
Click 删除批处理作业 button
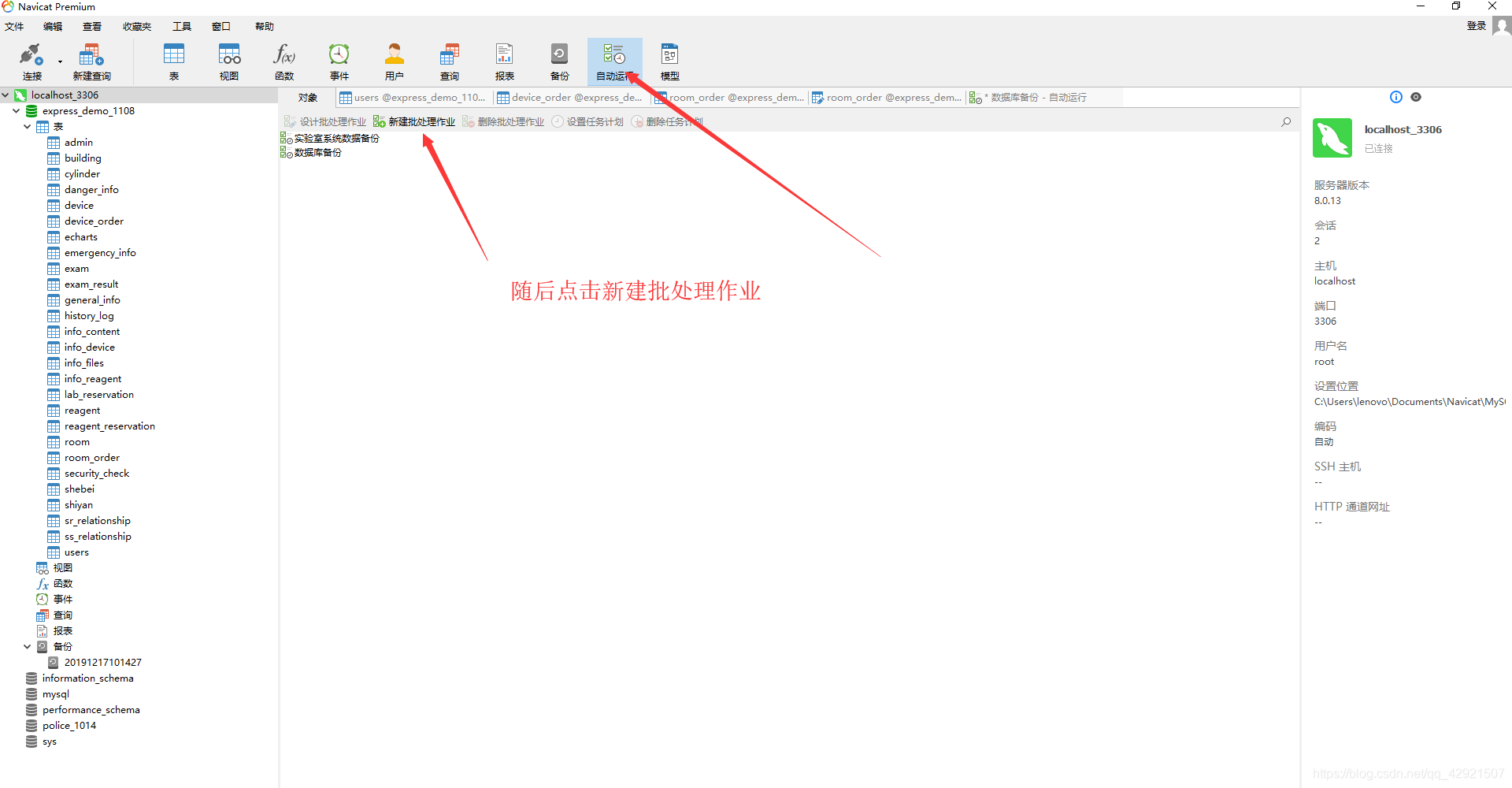click(503, 121)
